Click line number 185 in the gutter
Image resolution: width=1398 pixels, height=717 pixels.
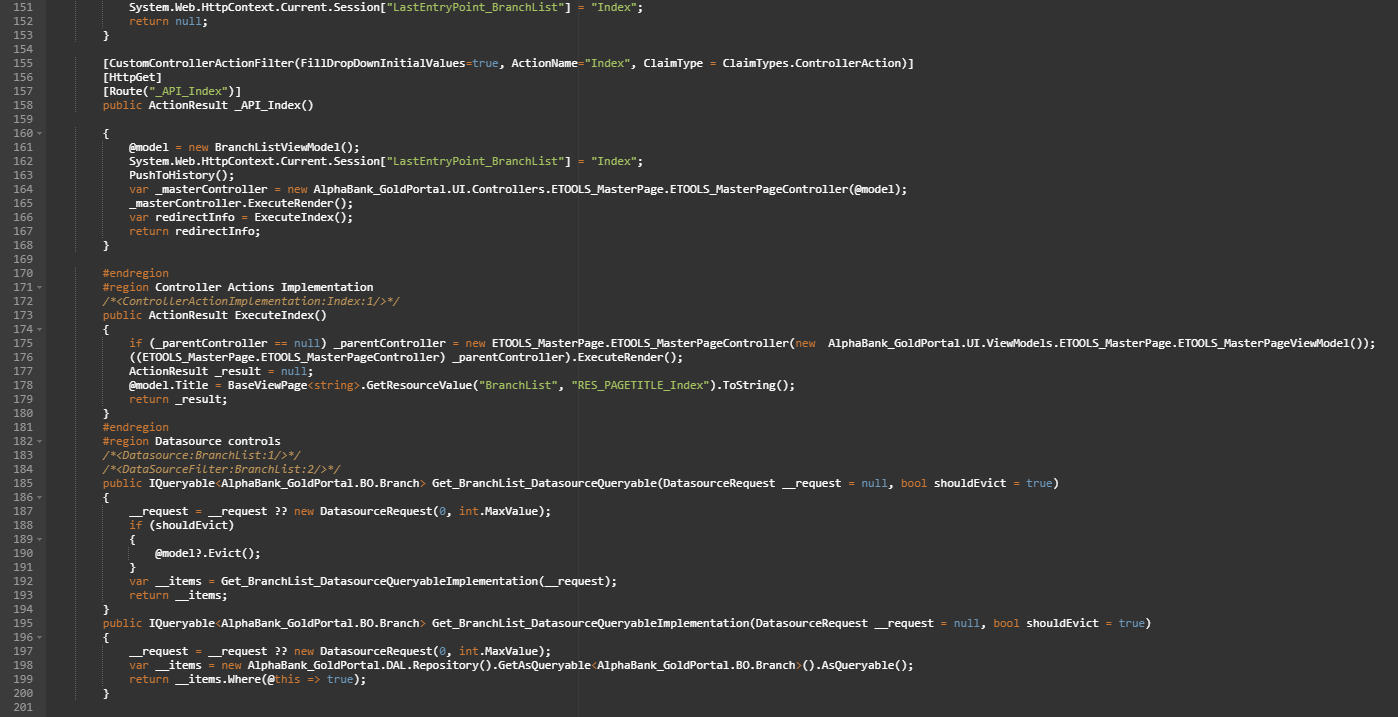point(19,483)
